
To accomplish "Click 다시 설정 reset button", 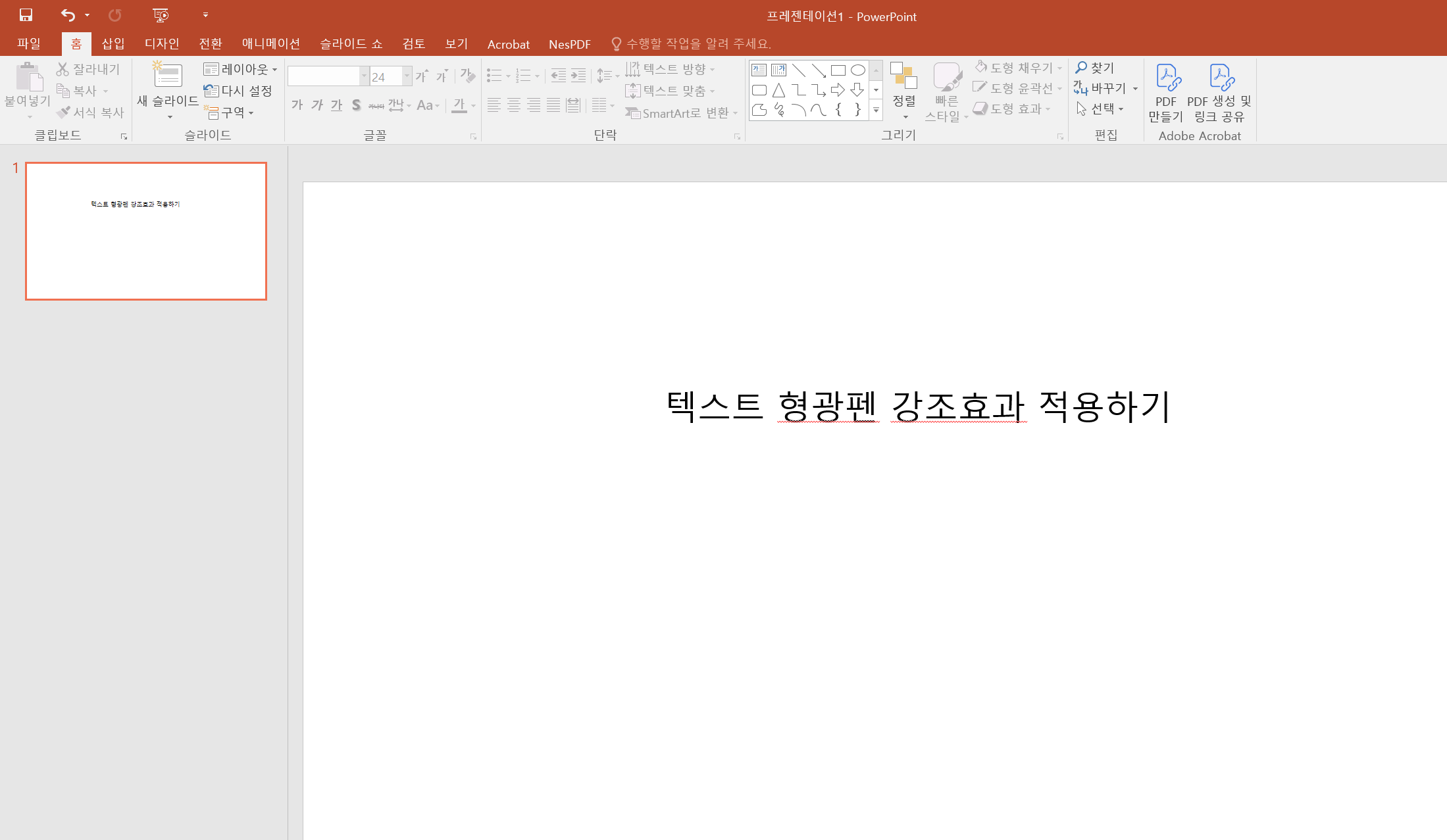I will [238, 91].
